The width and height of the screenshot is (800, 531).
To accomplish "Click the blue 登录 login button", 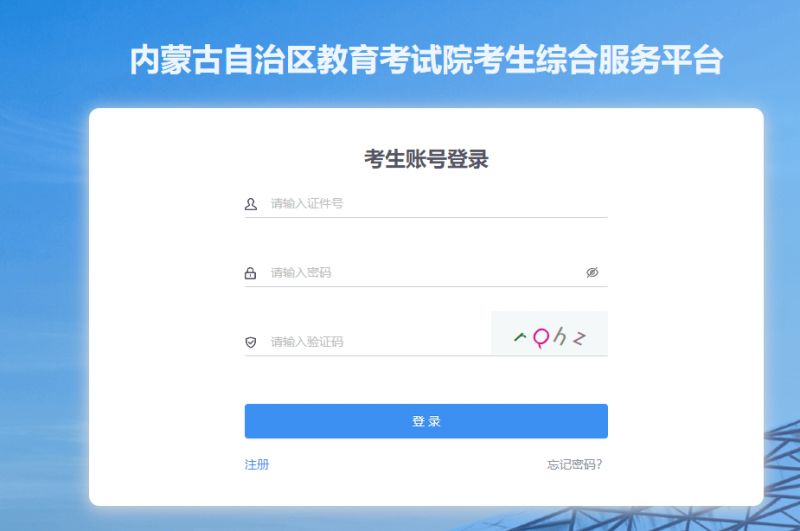I will (x=426, y=421).
